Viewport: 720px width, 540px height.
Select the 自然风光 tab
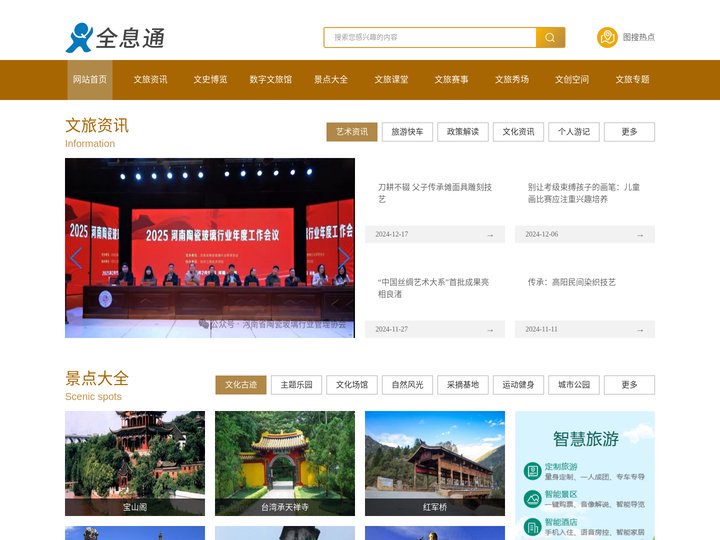[407, 385]
